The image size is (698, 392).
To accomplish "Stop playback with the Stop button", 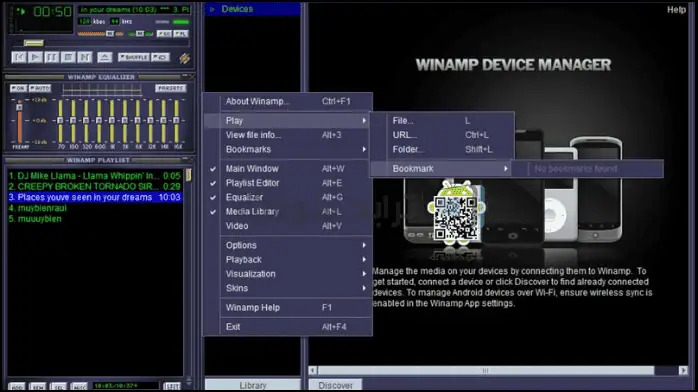I will [x=68, y=57].
